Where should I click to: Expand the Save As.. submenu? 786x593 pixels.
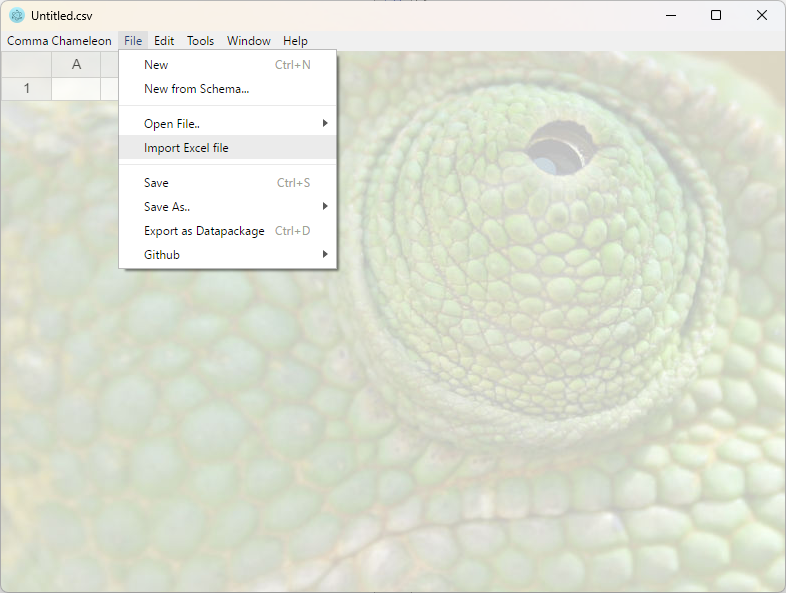(x=228, y=207)
